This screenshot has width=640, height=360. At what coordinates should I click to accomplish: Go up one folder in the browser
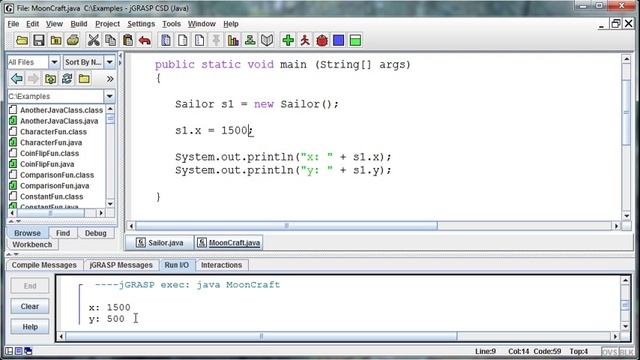point(51,78)
